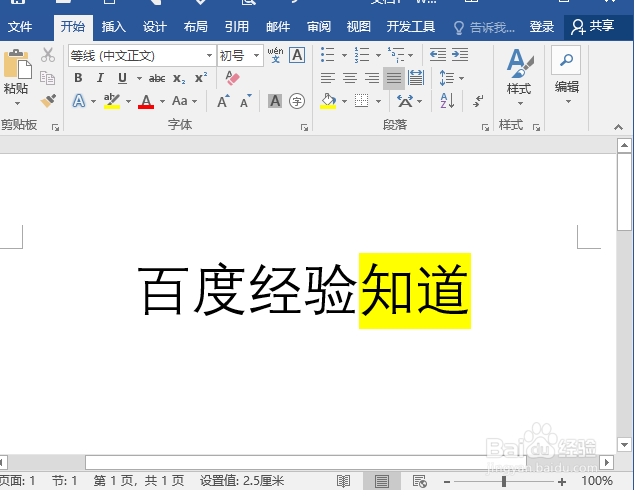Align text to the right
Screen dimensions: 634x490
point(372,78)
